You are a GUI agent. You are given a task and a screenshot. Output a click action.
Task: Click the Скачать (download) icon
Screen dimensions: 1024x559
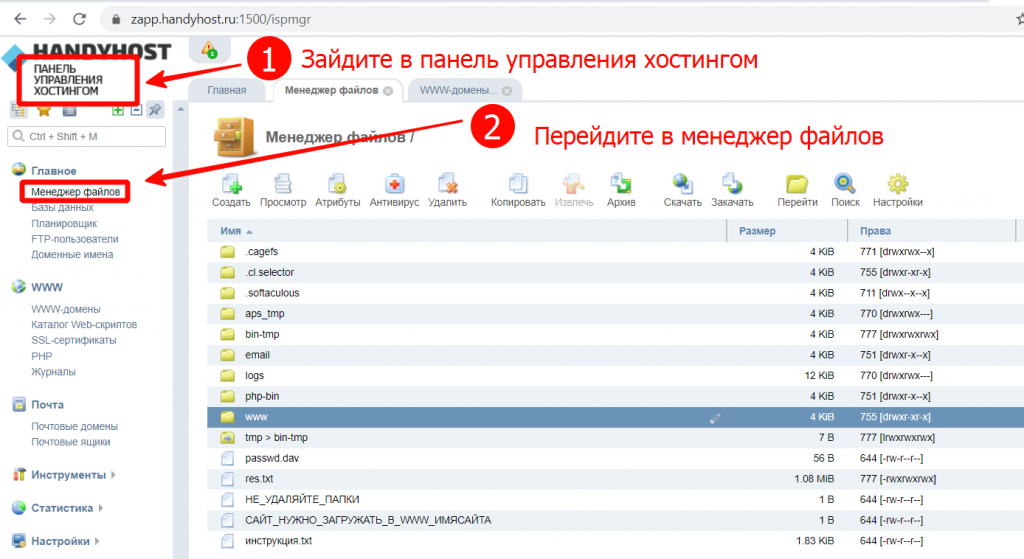point(682,185)
